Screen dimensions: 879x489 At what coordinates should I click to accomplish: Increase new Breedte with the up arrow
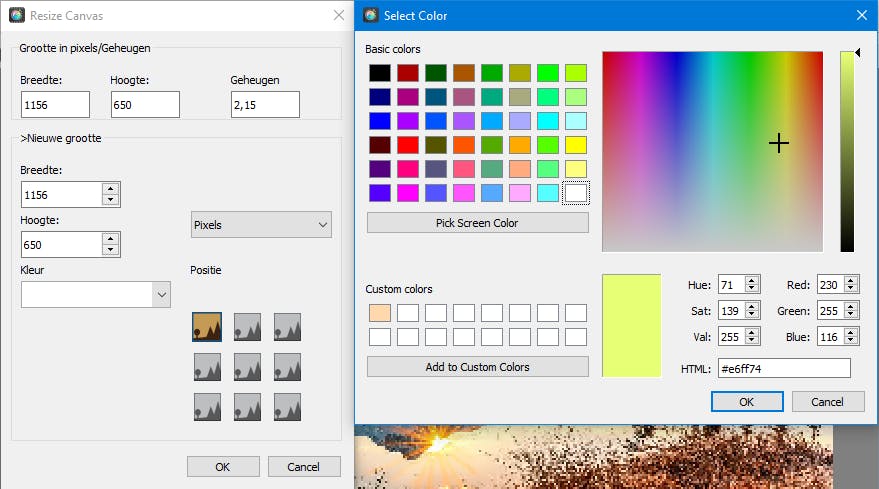(x=111, y=189)
